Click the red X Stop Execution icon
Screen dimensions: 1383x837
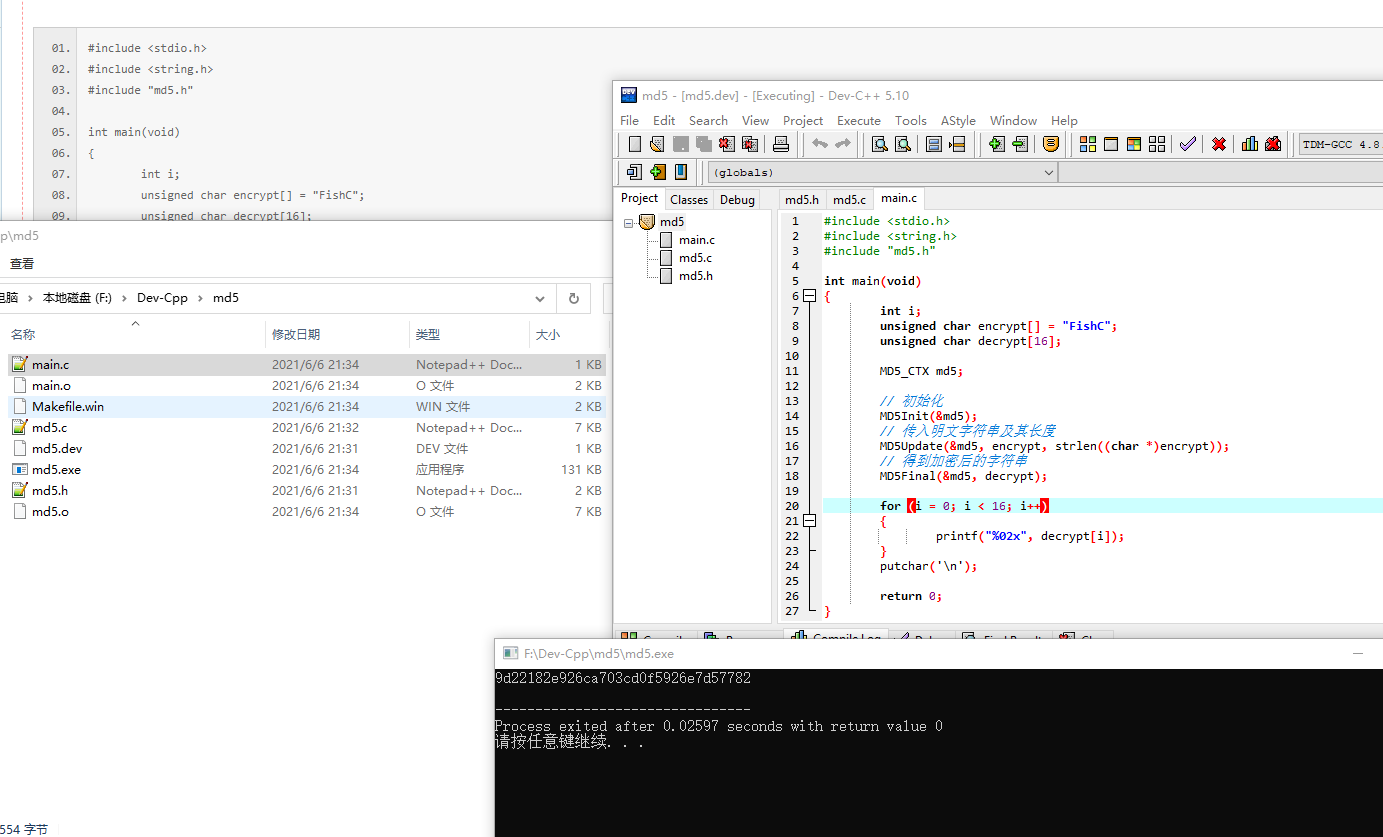[x=1219, y=144]
